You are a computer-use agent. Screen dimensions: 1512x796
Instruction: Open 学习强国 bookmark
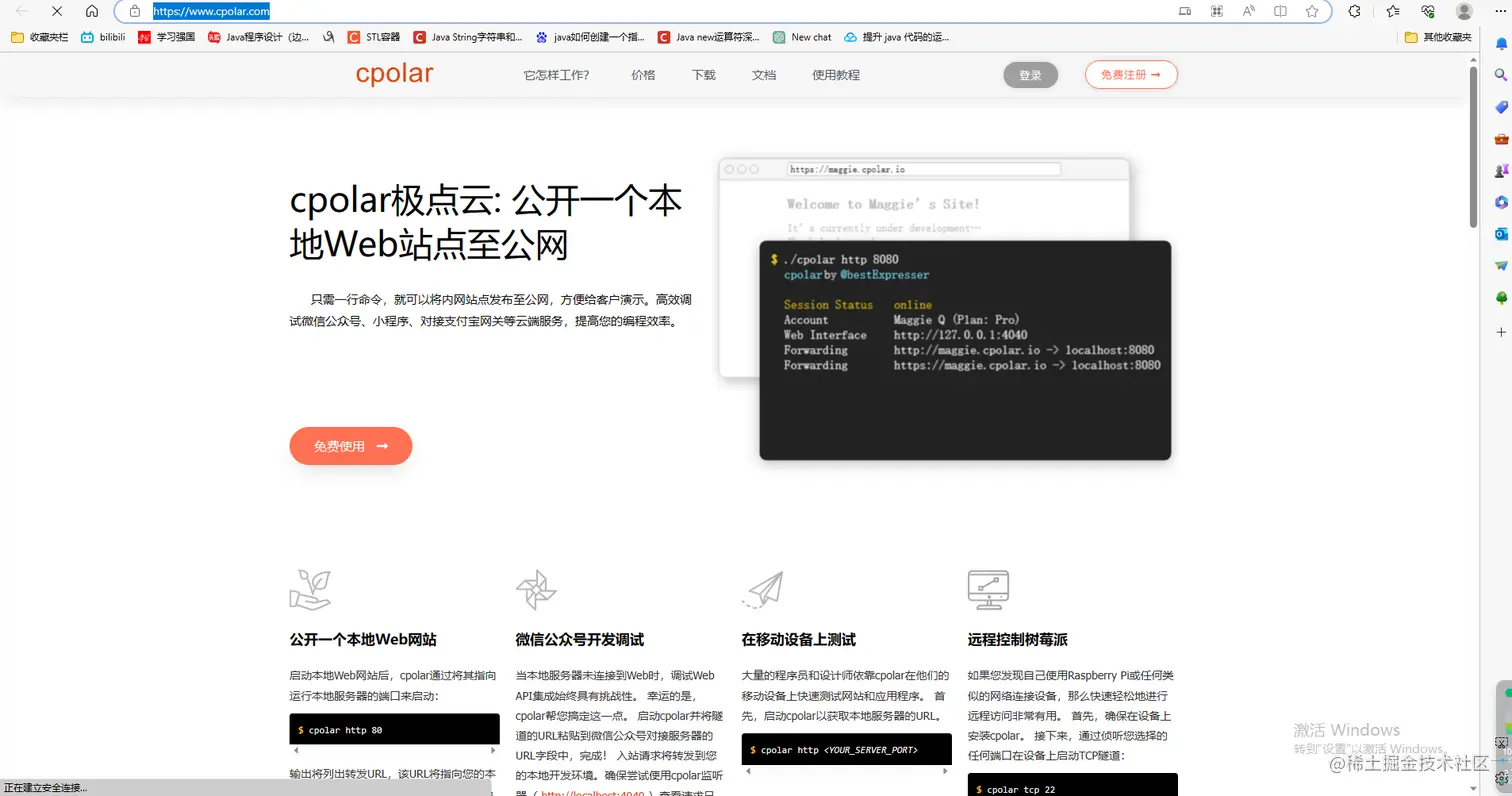tap(166, 37)
